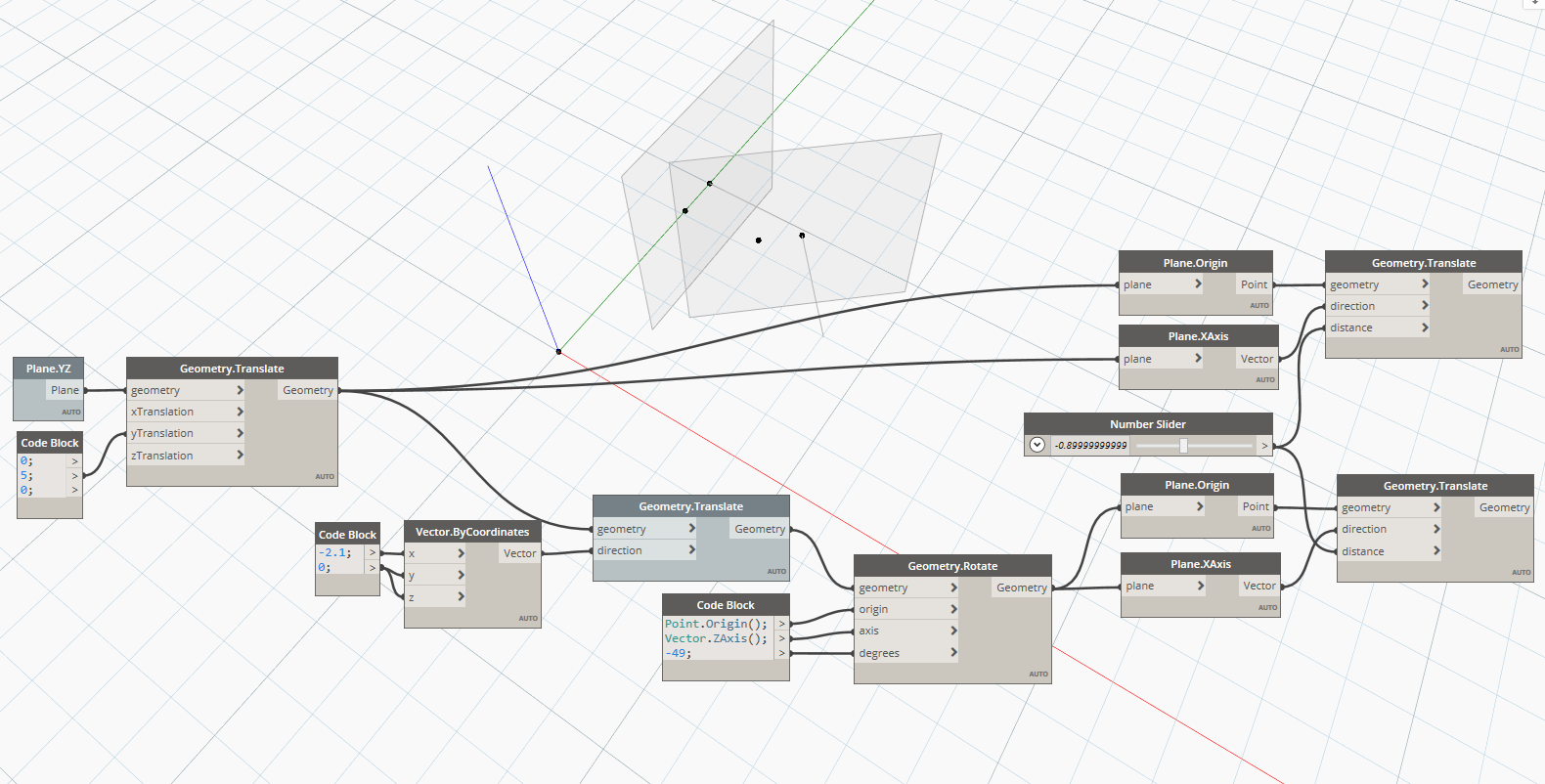This screenshot has width=1545, height=784.
Task: Click the Number Slider output port arrow
Action: (x=1264, y=446)
